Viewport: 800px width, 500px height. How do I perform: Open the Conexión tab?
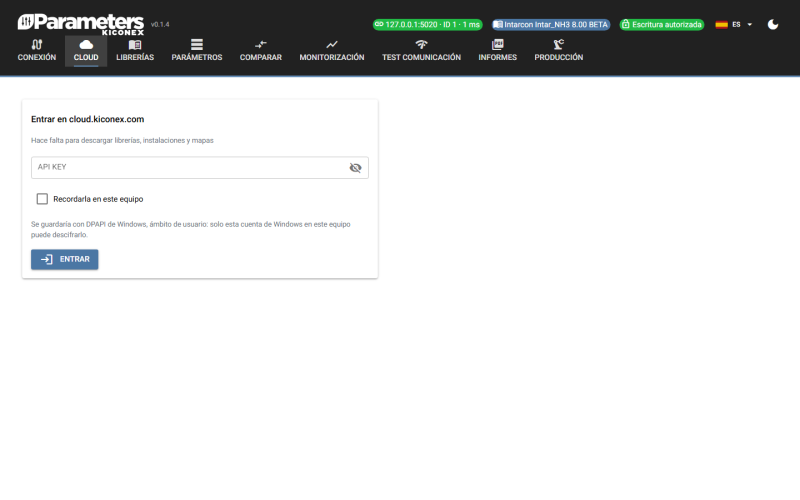point(37,51)
